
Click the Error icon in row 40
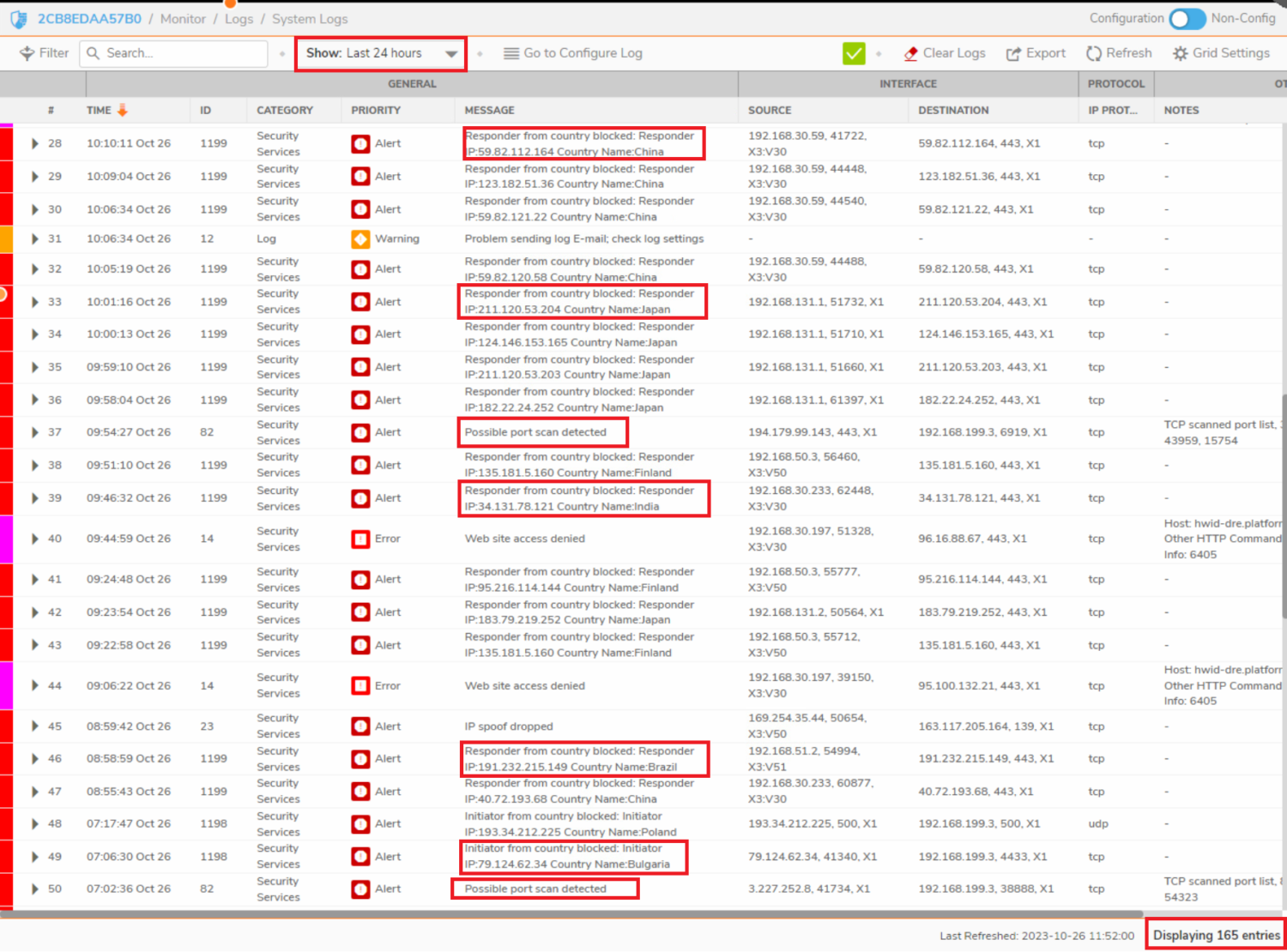360,539
